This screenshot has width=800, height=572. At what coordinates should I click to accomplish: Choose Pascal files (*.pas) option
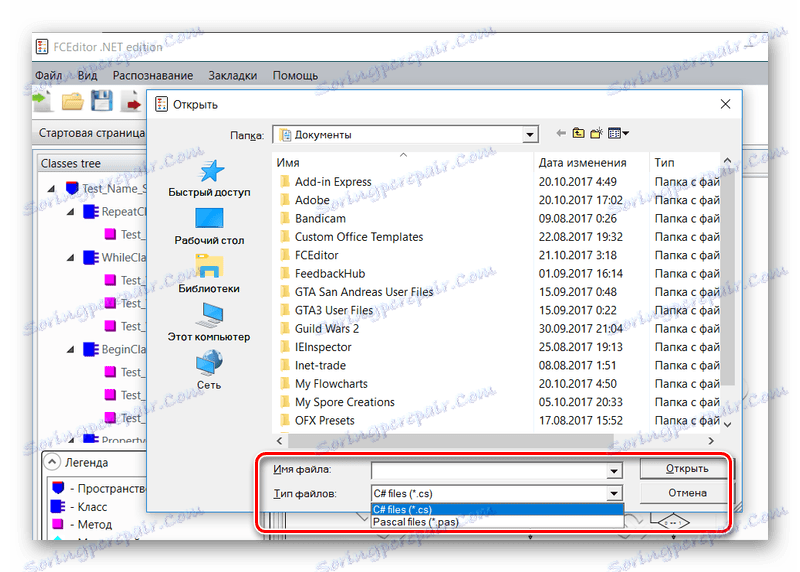point(497,522)
